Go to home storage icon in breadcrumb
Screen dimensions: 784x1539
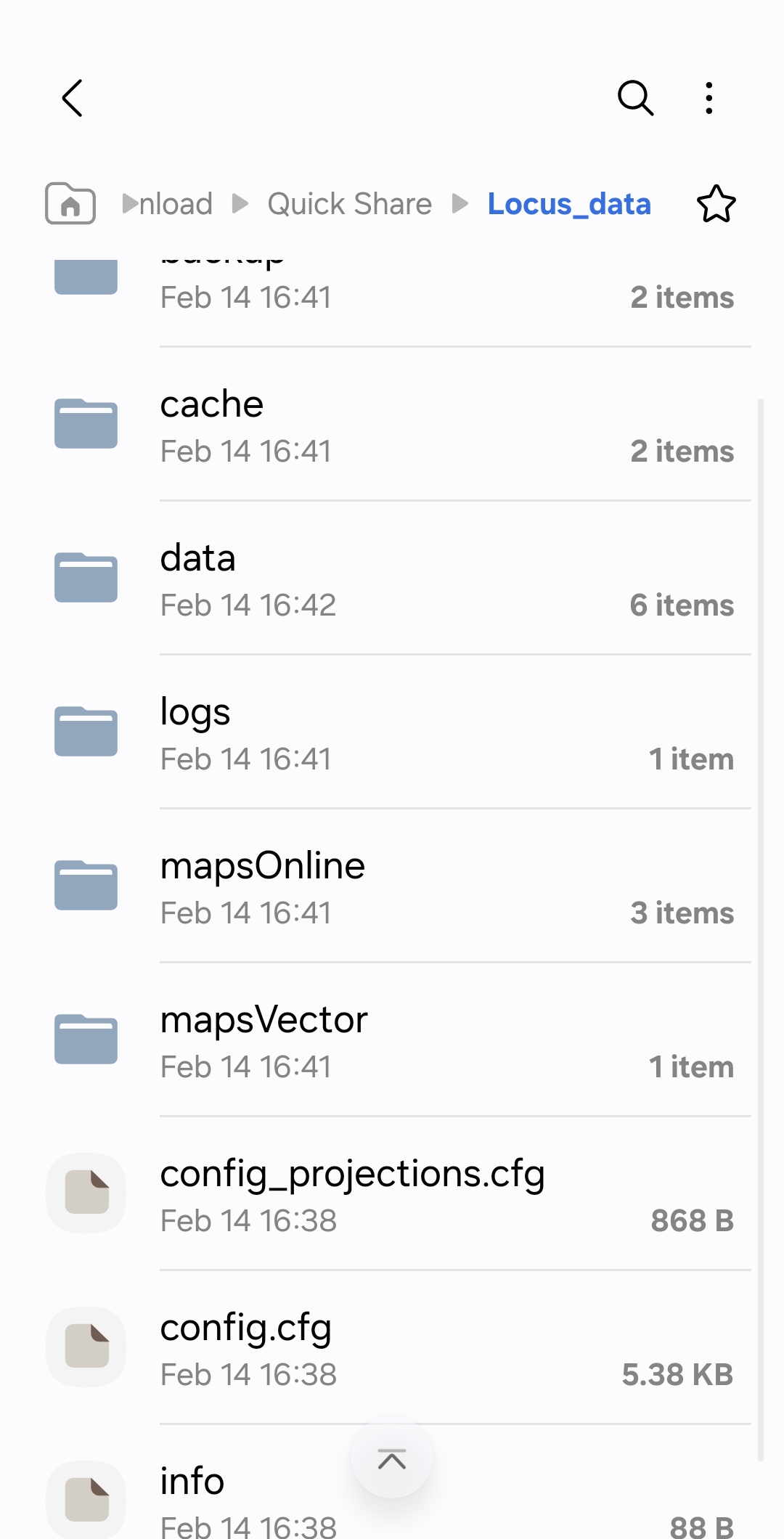(70, 203)
